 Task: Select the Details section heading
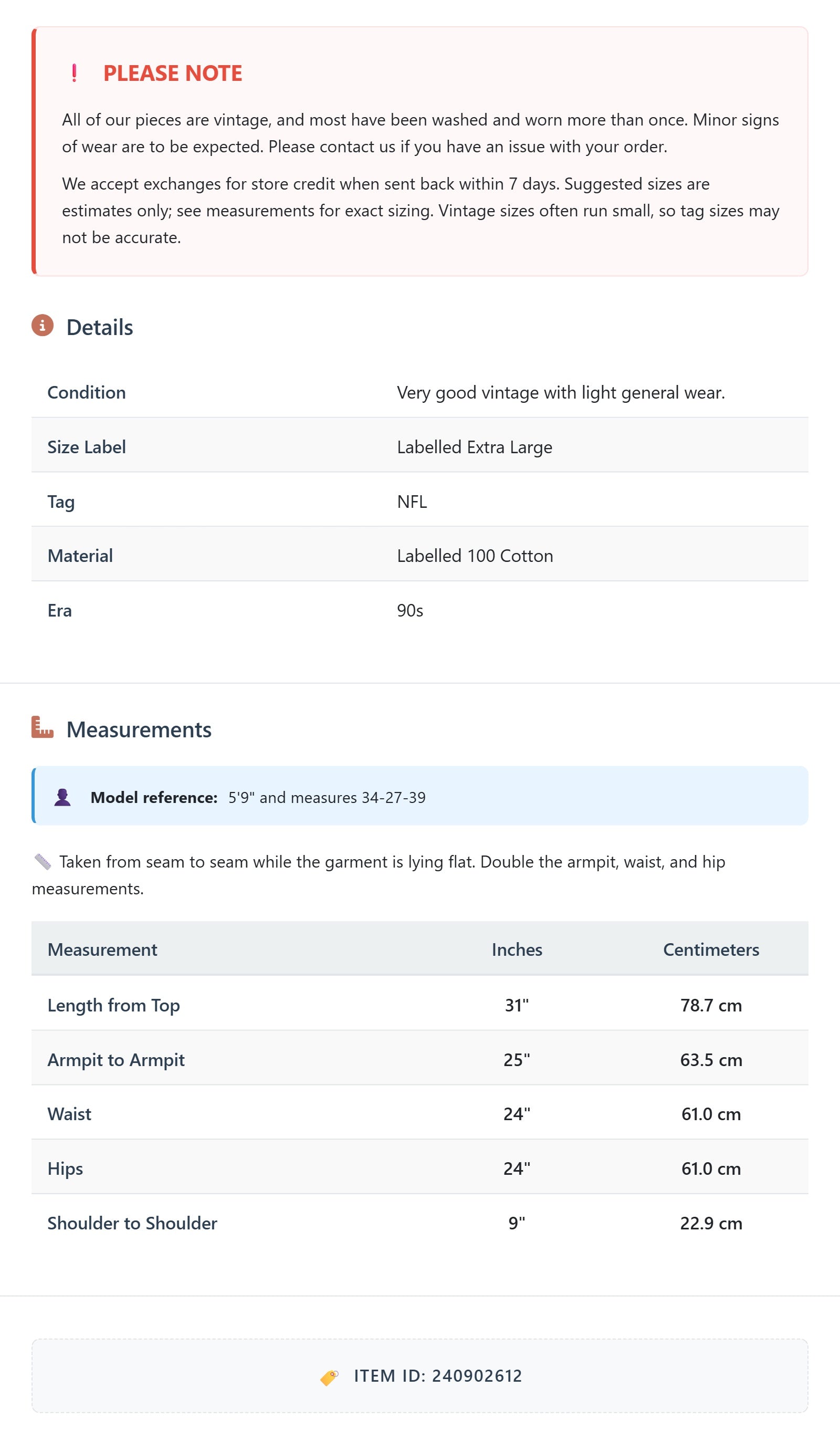(99, 327)
